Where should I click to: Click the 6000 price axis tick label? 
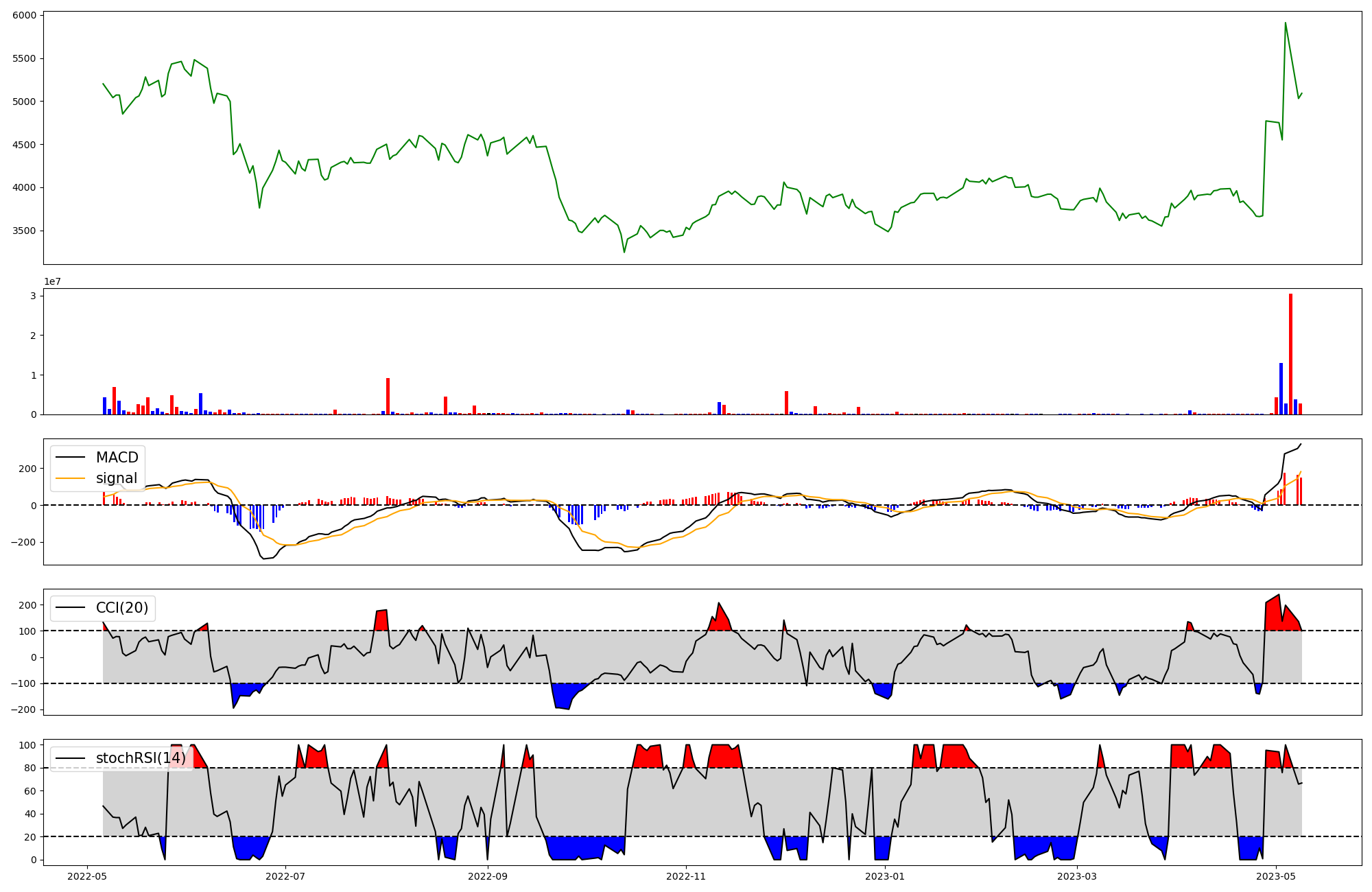point(24,15)
